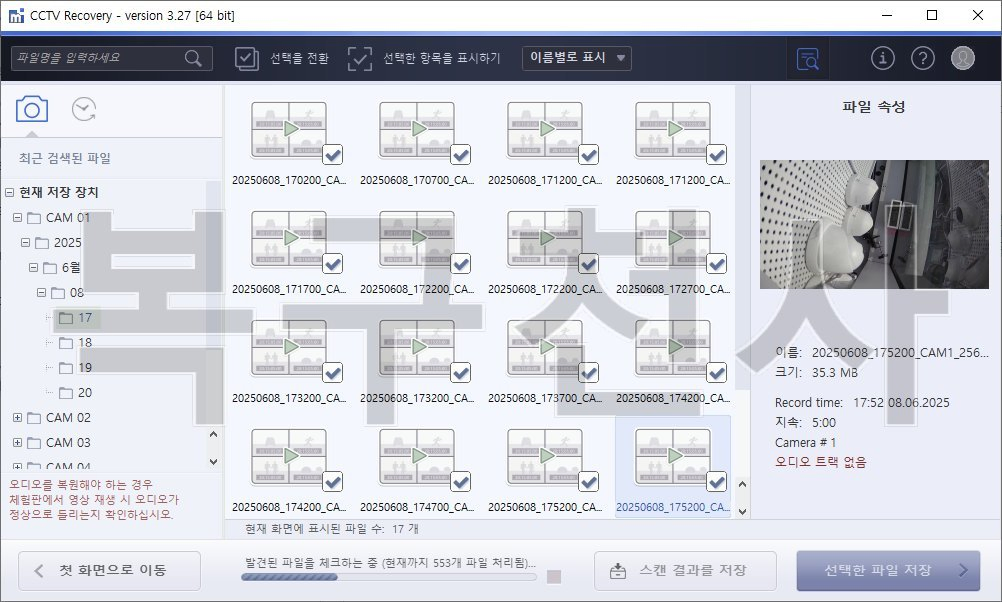Click the 6월 folder icon
Screen dimensions: 1002x602
[x=50, y=268]
